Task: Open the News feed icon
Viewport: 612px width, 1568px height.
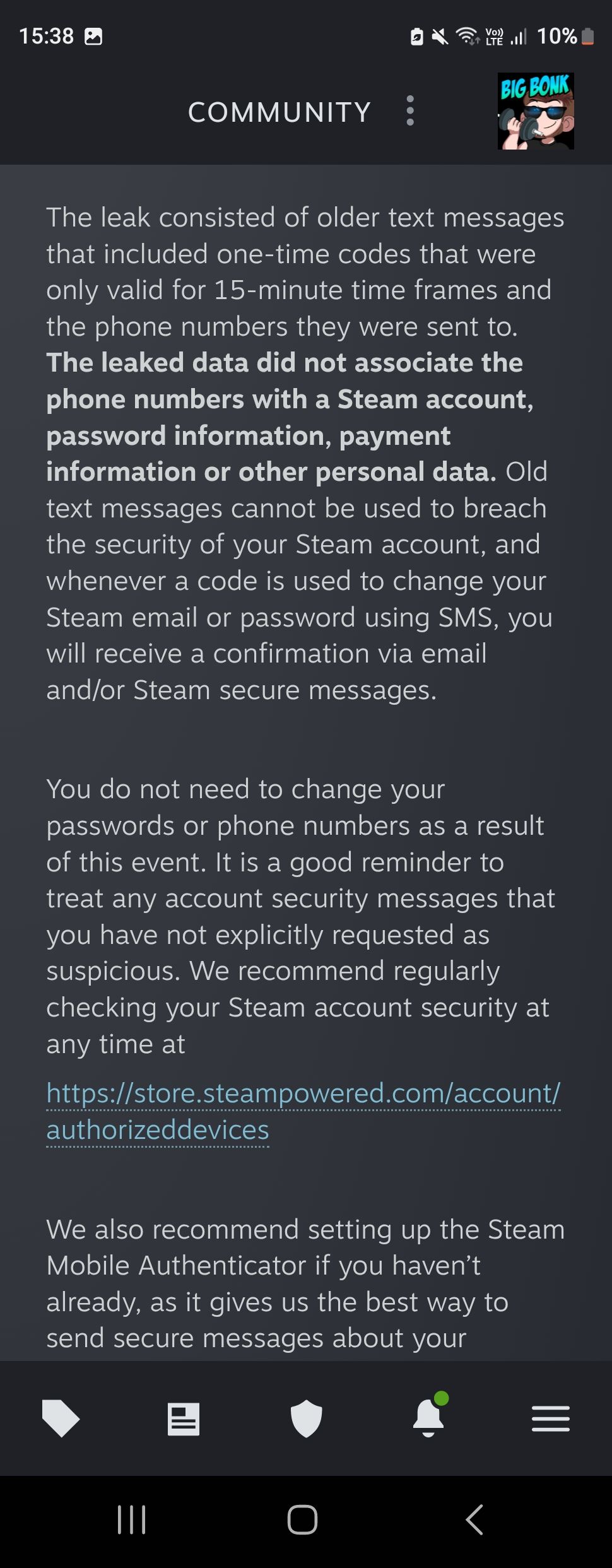Action: (183, 1419)
